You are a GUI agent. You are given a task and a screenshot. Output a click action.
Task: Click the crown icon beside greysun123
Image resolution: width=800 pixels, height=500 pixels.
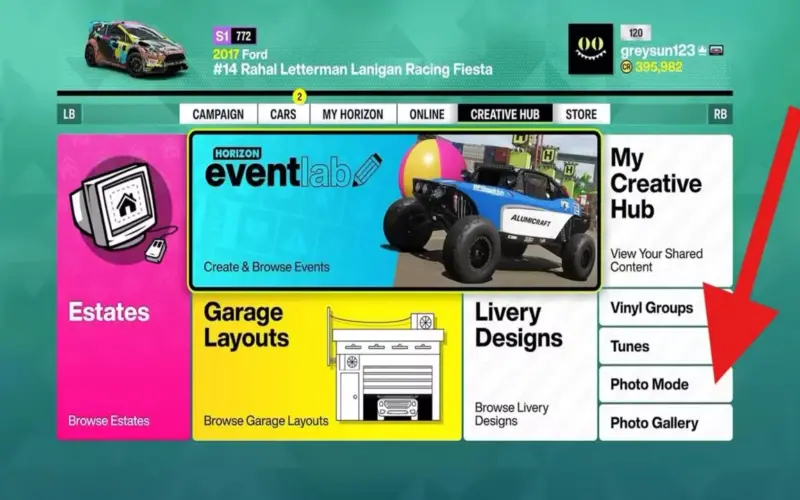(702, 51)
